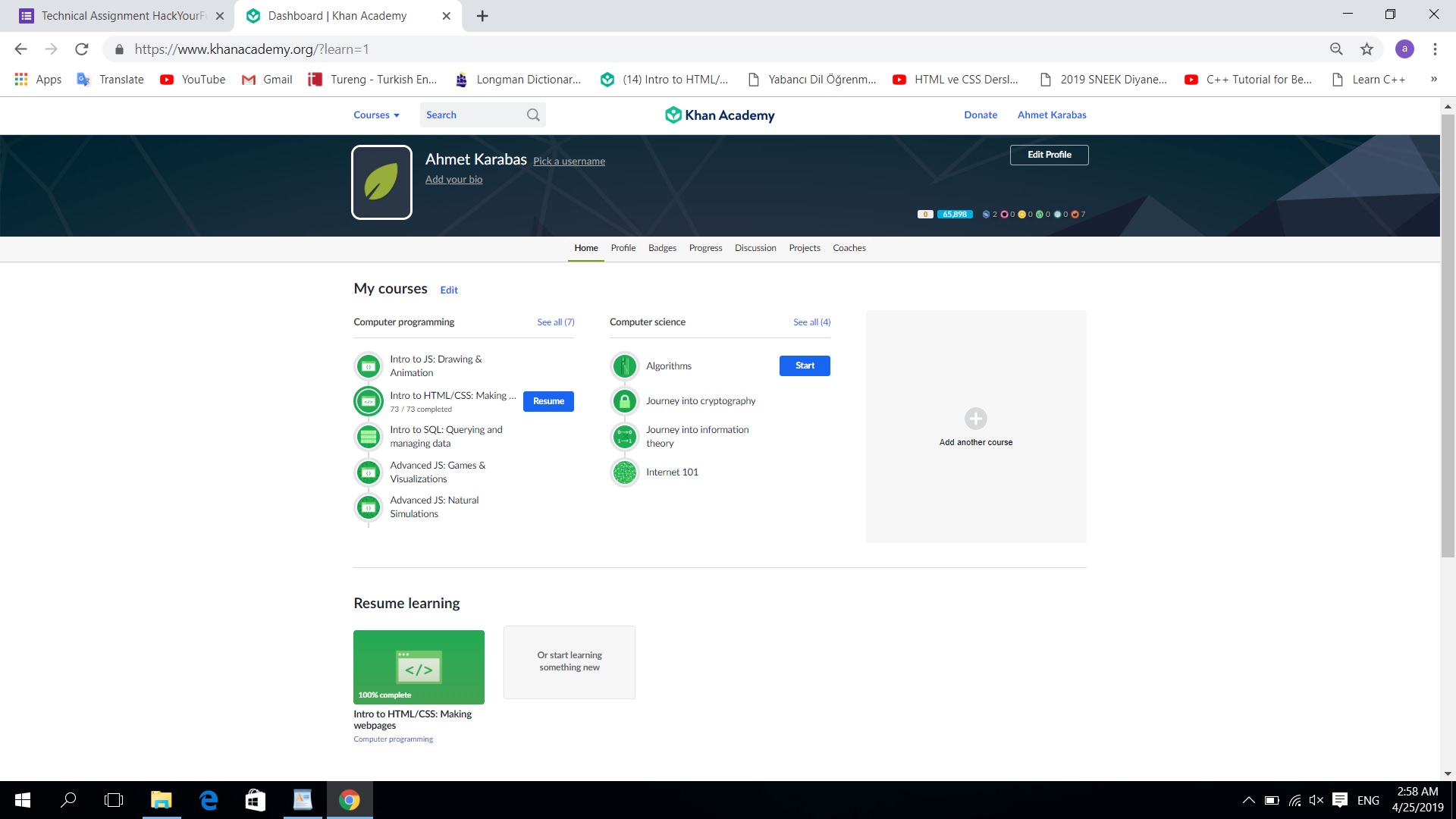Click the Intro to SQL course icon
The height and width of the screenshot is (819, 1456).
[369, 436]
